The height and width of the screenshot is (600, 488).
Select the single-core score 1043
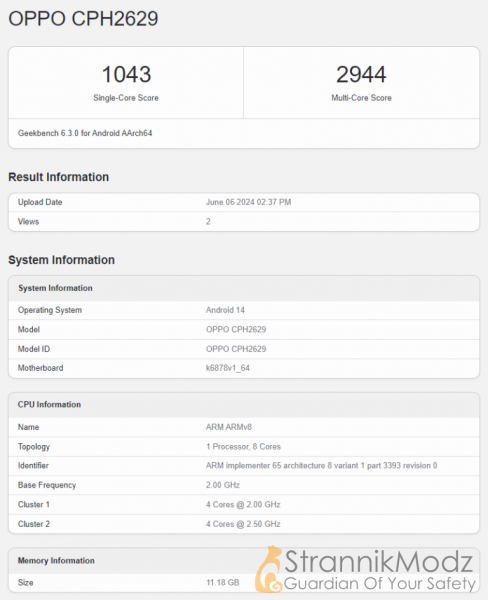(126, 74)
